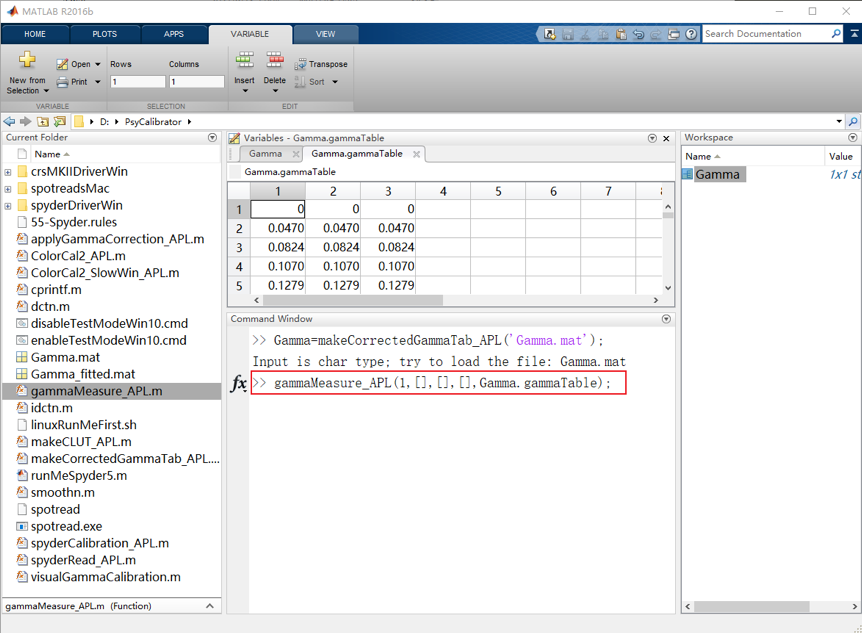Click in the Command Window prompt line
The width and height of the screenshot is (862, 633).
438,383
